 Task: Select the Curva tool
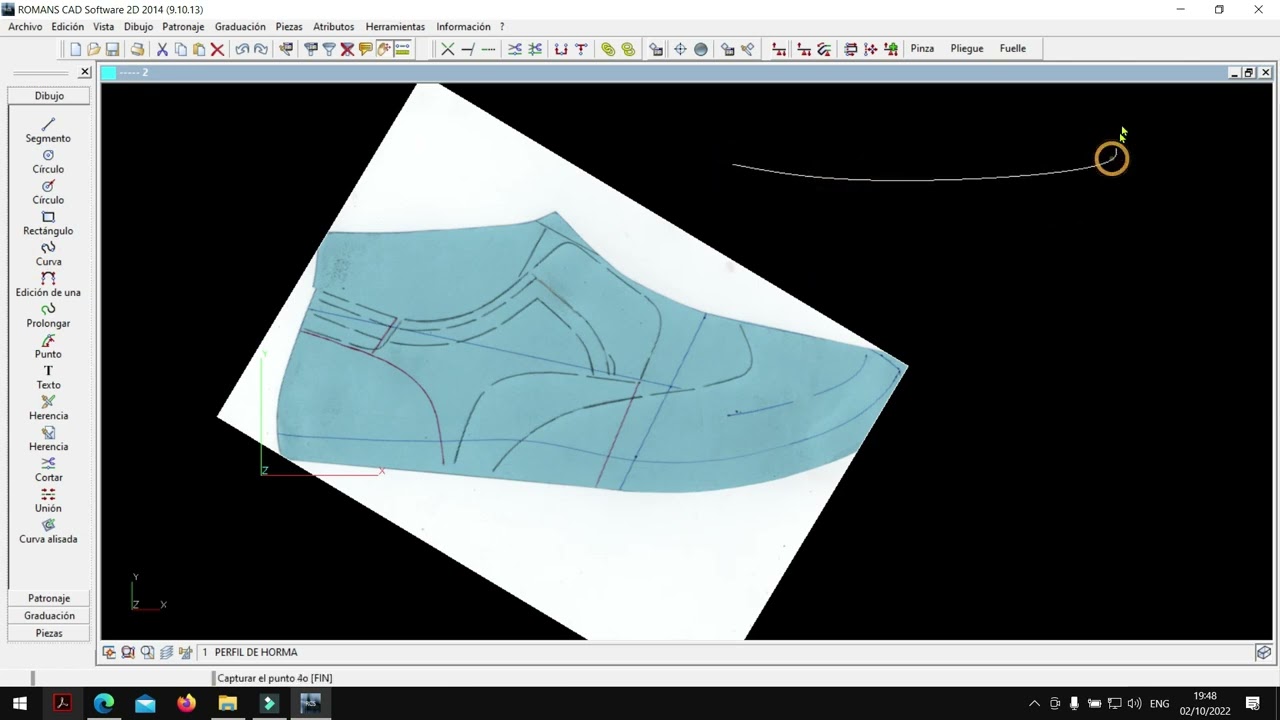pyautogui.click(x=48, y=254)
